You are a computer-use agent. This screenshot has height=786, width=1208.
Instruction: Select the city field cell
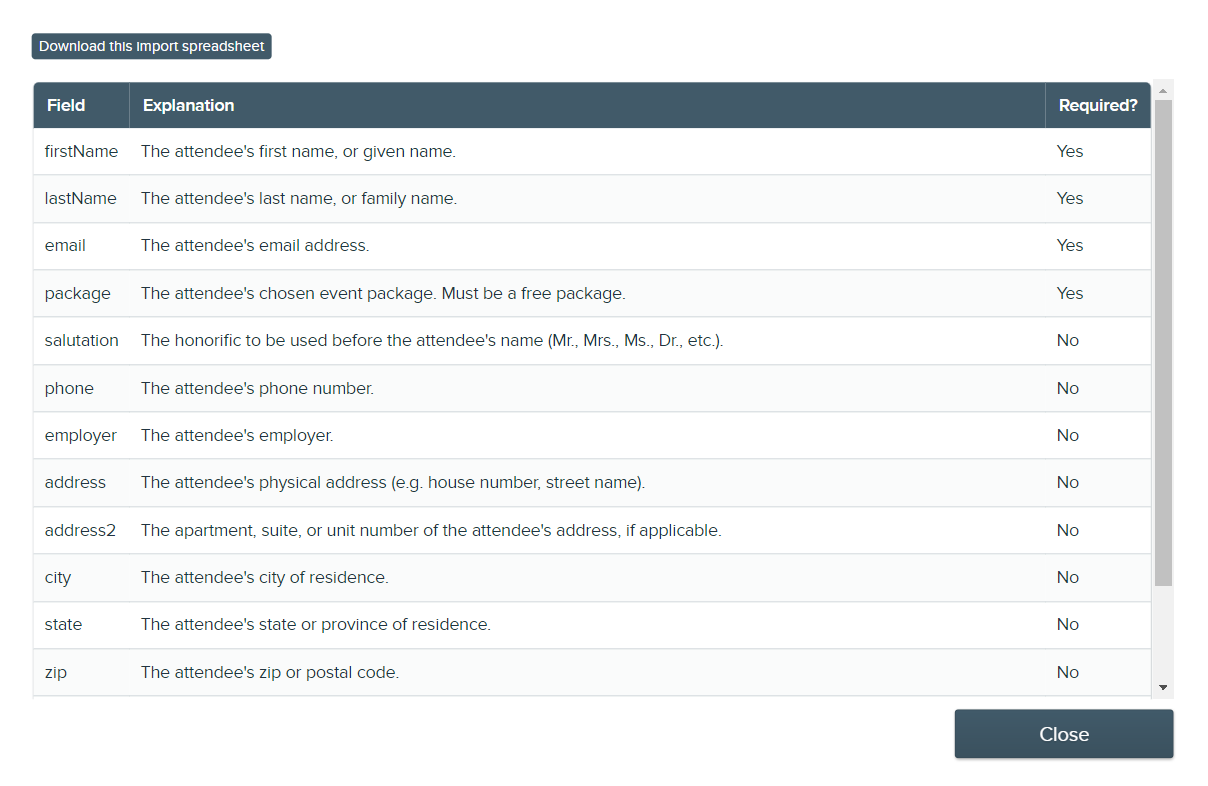tap(81, 578)
